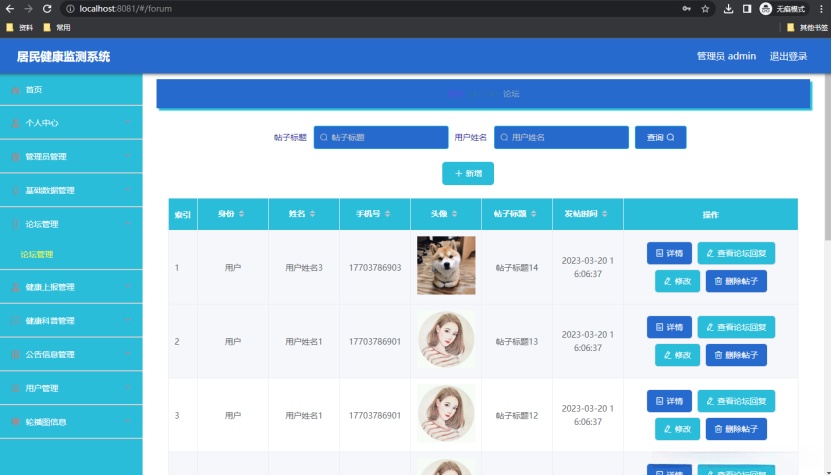
Task: Click phone number 17703786903
Action: coord(375,267)
